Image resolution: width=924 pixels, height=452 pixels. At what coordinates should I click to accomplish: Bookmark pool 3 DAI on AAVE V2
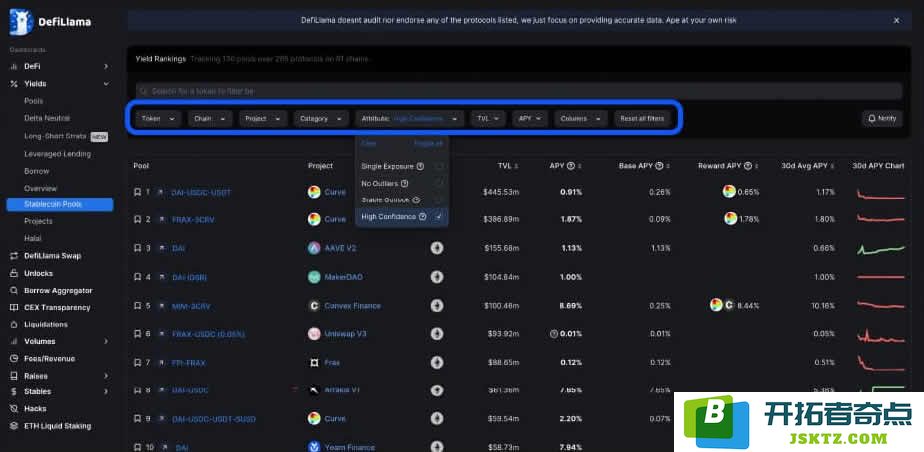(137, 248)
